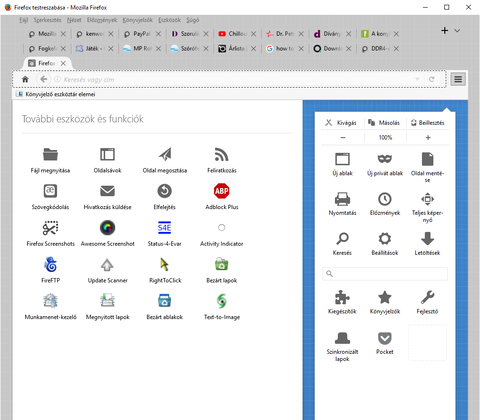Image resolution: width=480 pixels, height=420 pixels.
Task: Close the Firefox customize tab
Action: (x=63, y=63)
